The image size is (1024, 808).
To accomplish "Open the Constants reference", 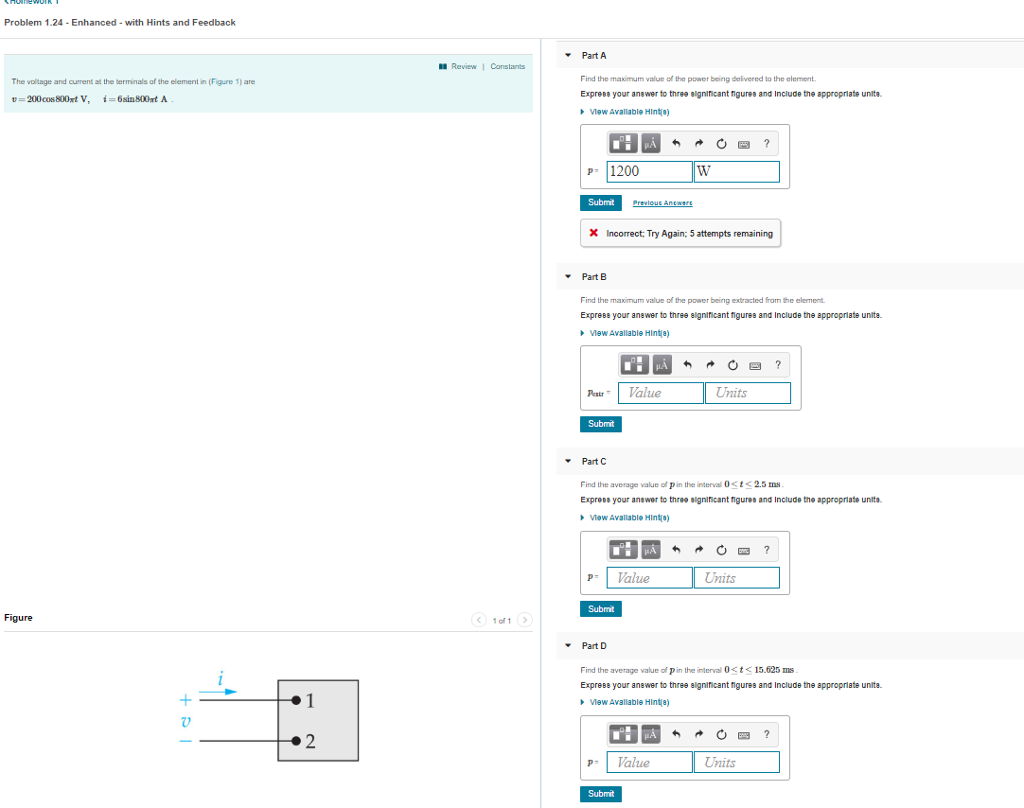I will pos(507,66).
